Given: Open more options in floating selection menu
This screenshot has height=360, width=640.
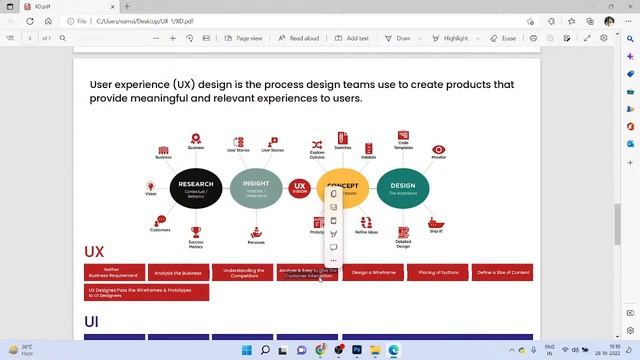Looking at the screenshot, I should 333,260.
